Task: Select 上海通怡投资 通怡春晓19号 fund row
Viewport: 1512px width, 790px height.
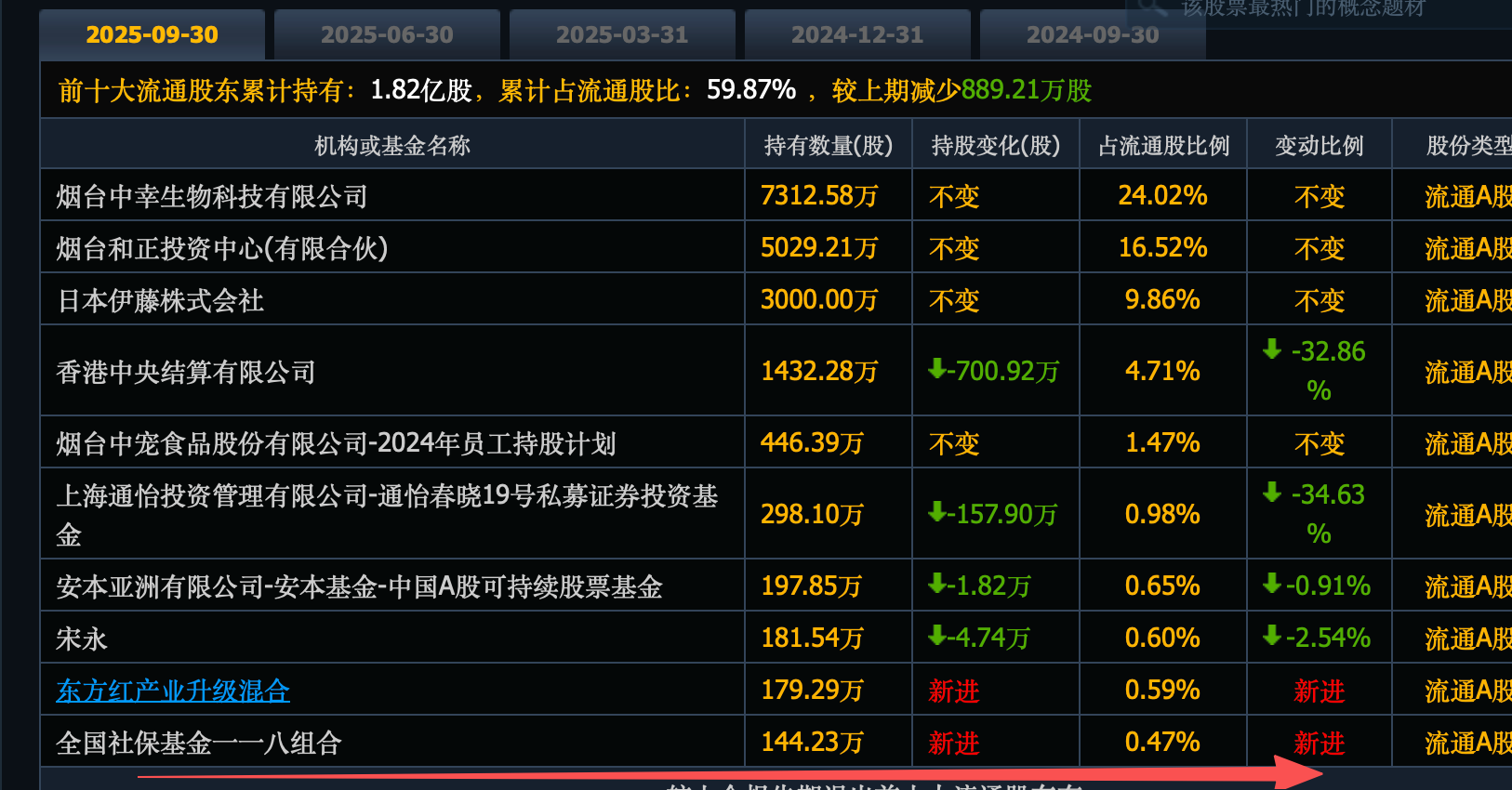Action: pyautogui.click(x=387, y=515)
